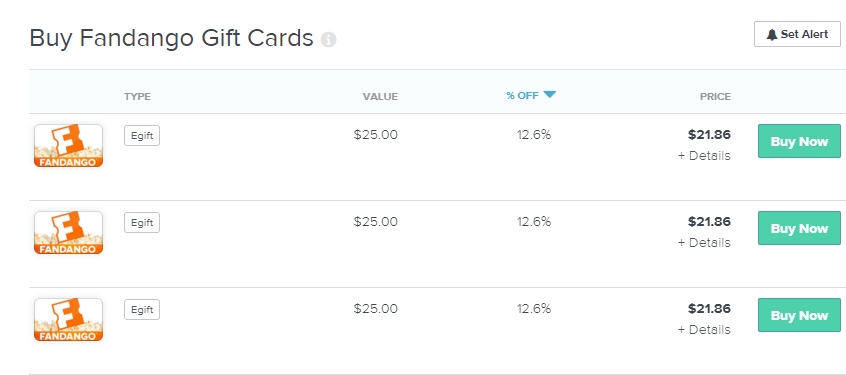Open the second Fandango card thumbnail
This screenshot has width=846, height=375.
69,233
